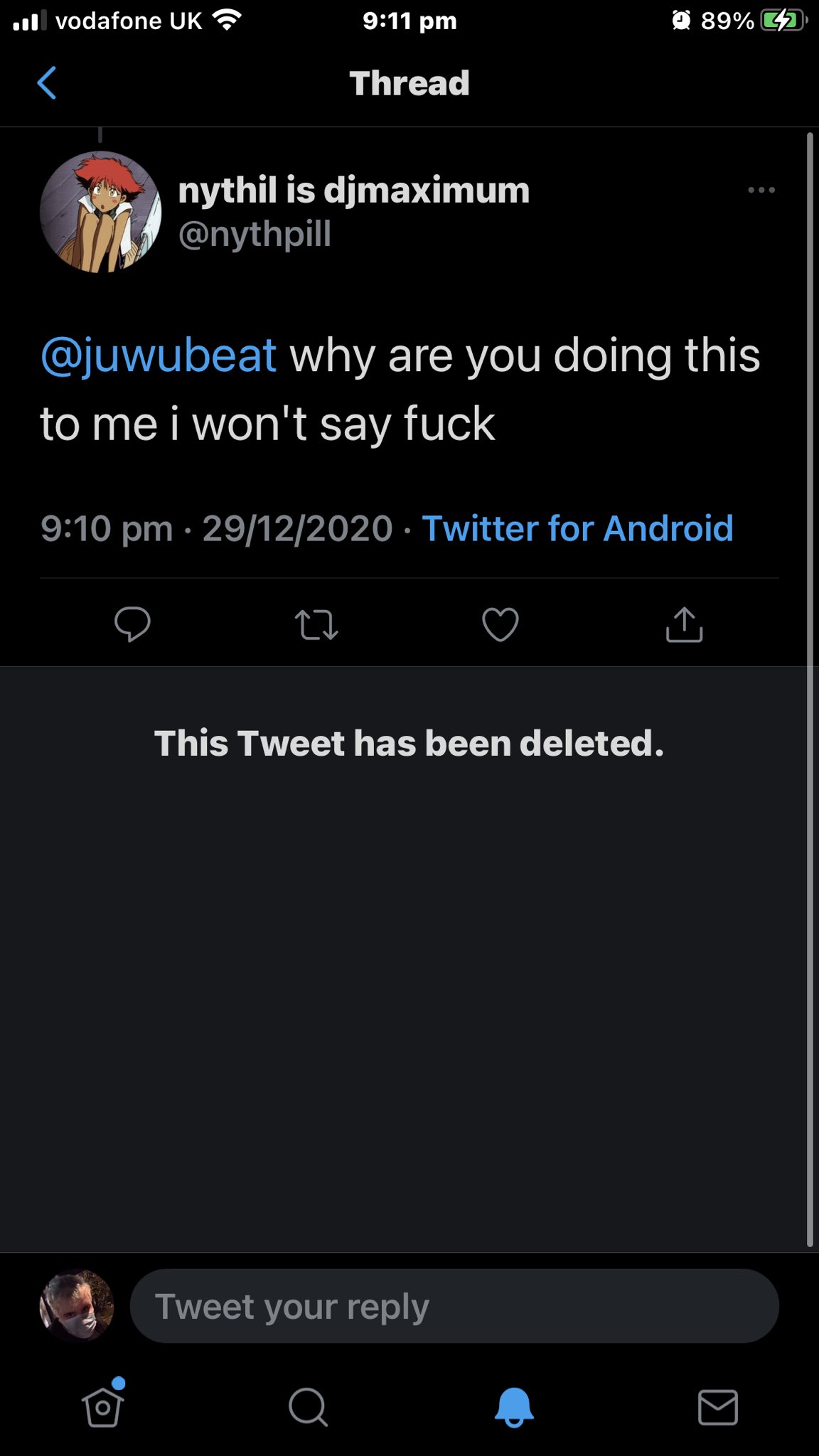Tap your own avatar beside reply box

77,1305
